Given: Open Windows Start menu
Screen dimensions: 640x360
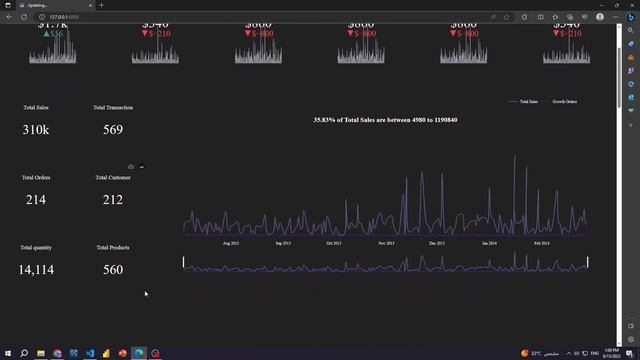Looking at the screenshot, I should 8,353.
